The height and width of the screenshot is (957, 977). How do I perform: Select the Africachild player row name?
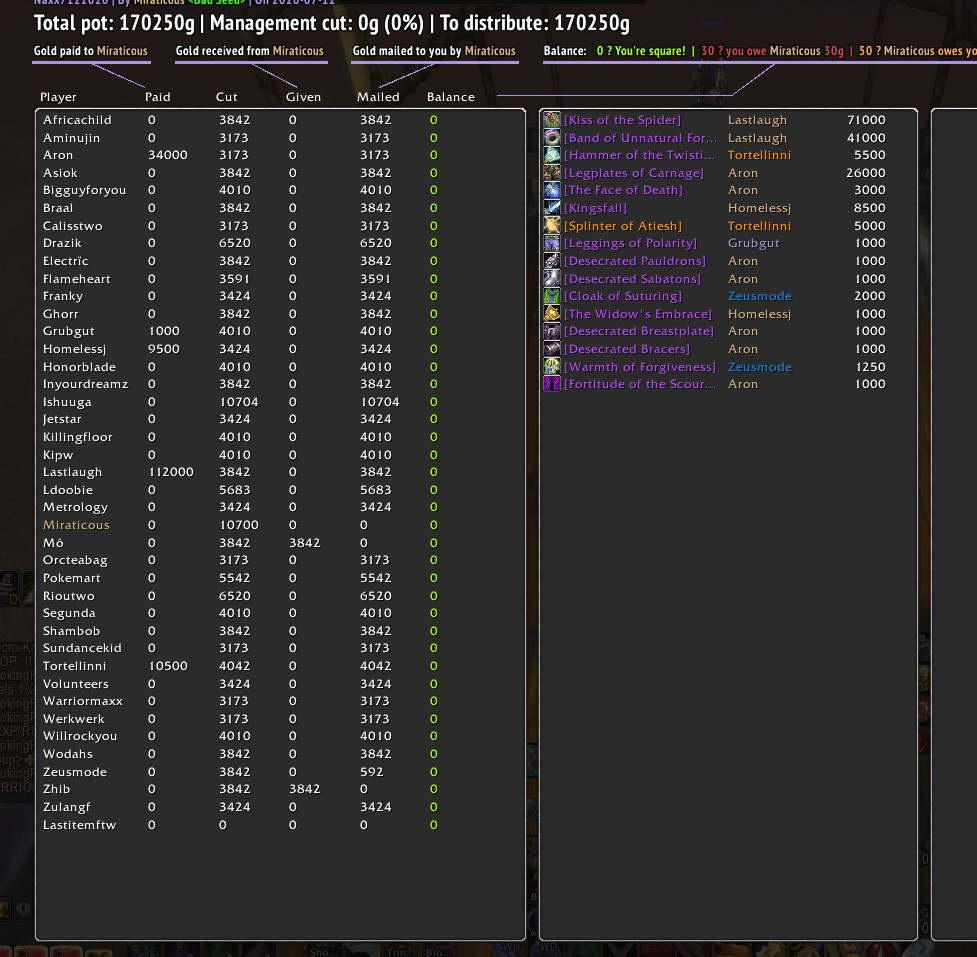(77, 120)
